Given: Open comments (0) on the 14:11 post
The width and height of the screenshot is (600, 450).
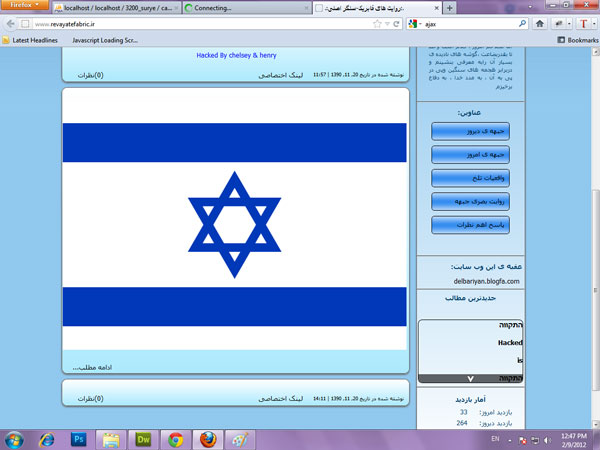Looking at the screenshot, I should [91, 398].
